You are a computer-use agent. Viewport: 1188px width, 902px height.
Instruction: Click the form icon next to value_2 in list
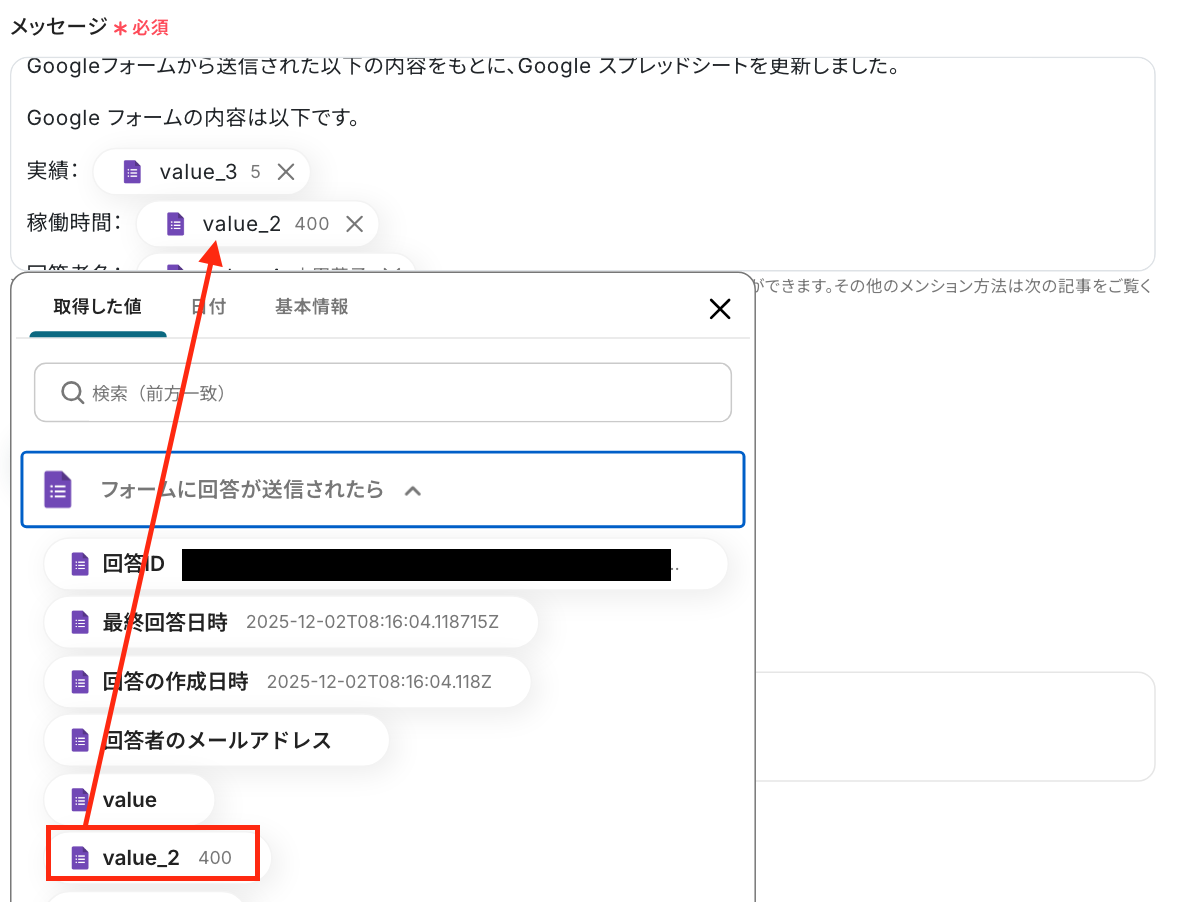tap(80, 857)
